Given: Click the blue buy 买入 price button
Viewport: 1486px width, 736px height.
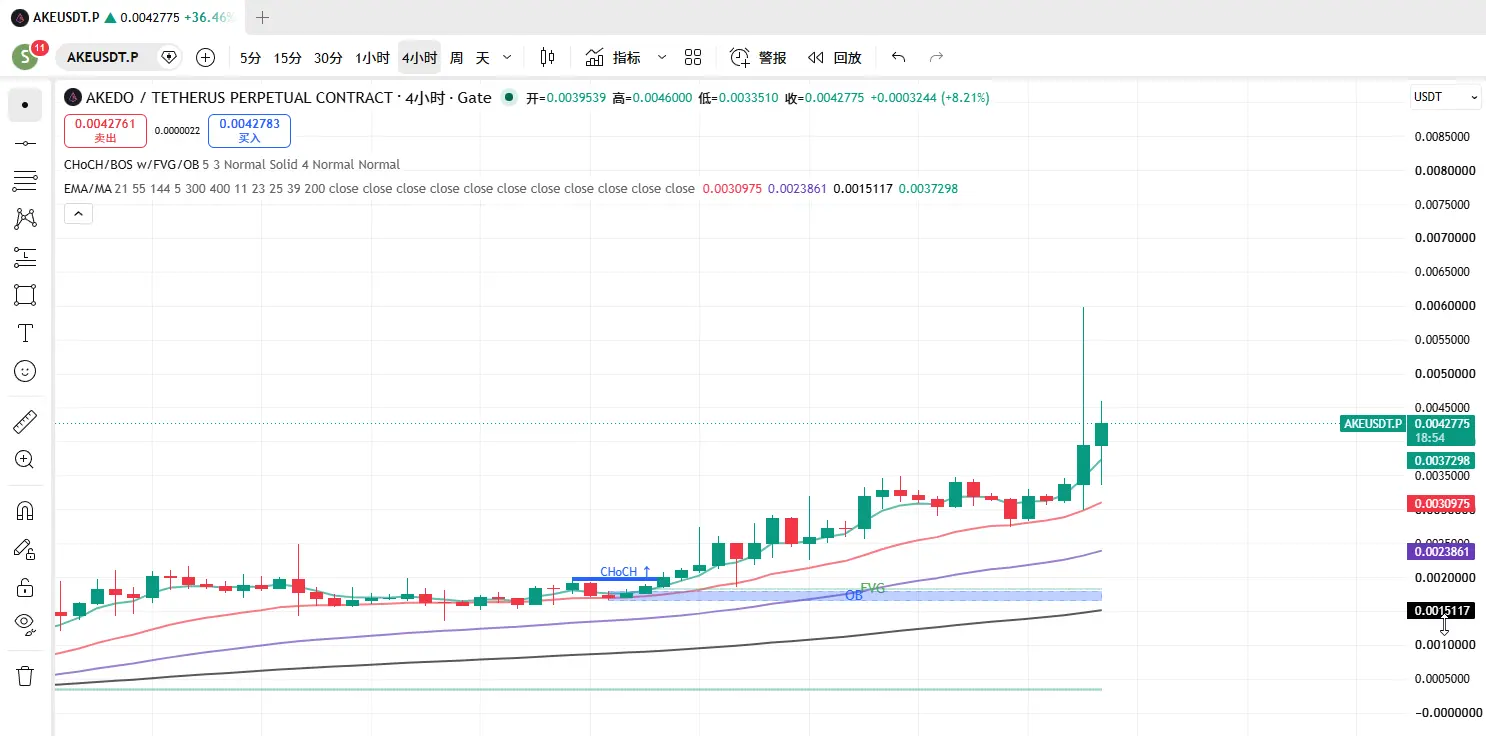Looking at the screenshot, I should click(x=249, y=131).
